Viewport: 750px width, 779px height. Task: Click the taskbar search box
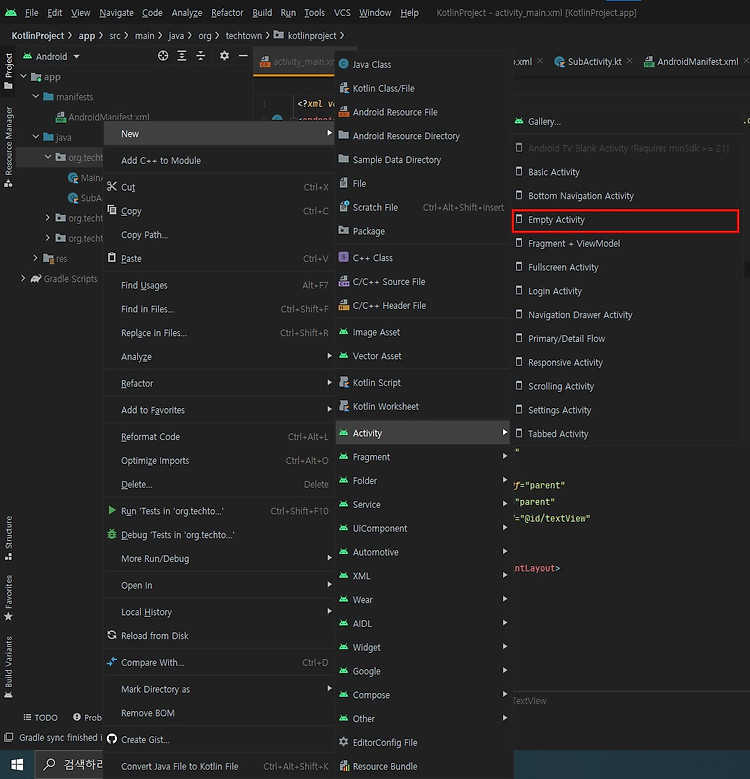[x=70, y=764]
